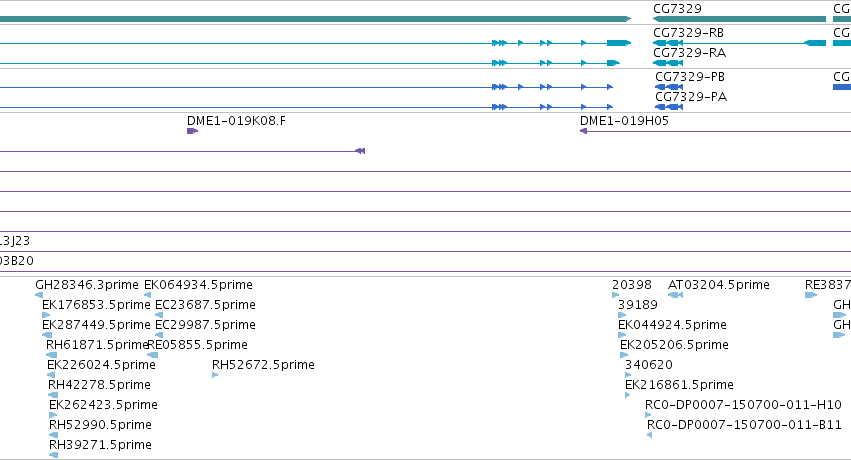Click the CG7329 gene label

(x=677, y=9)
